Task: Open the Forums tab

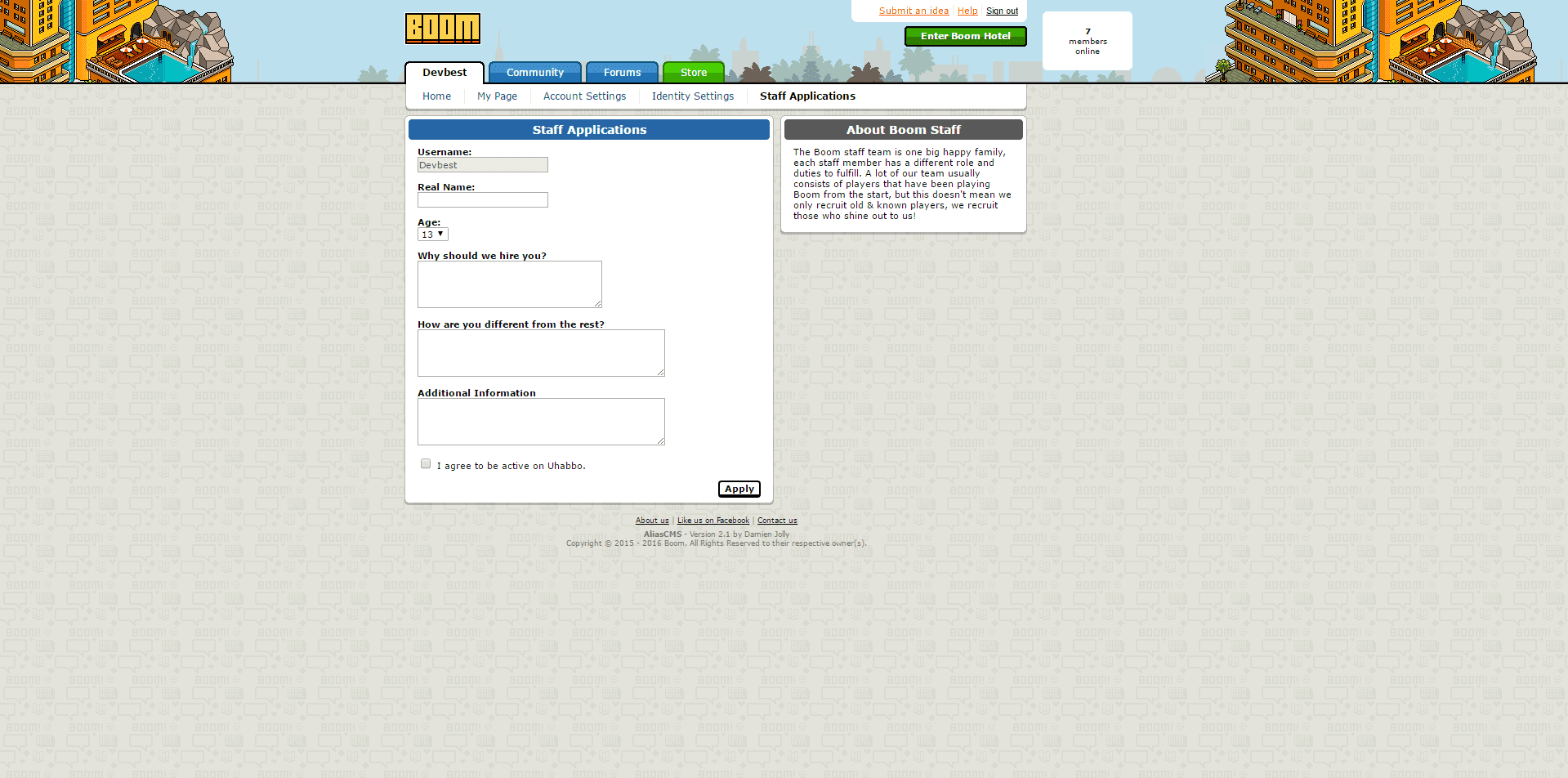Action: [622, 73]
